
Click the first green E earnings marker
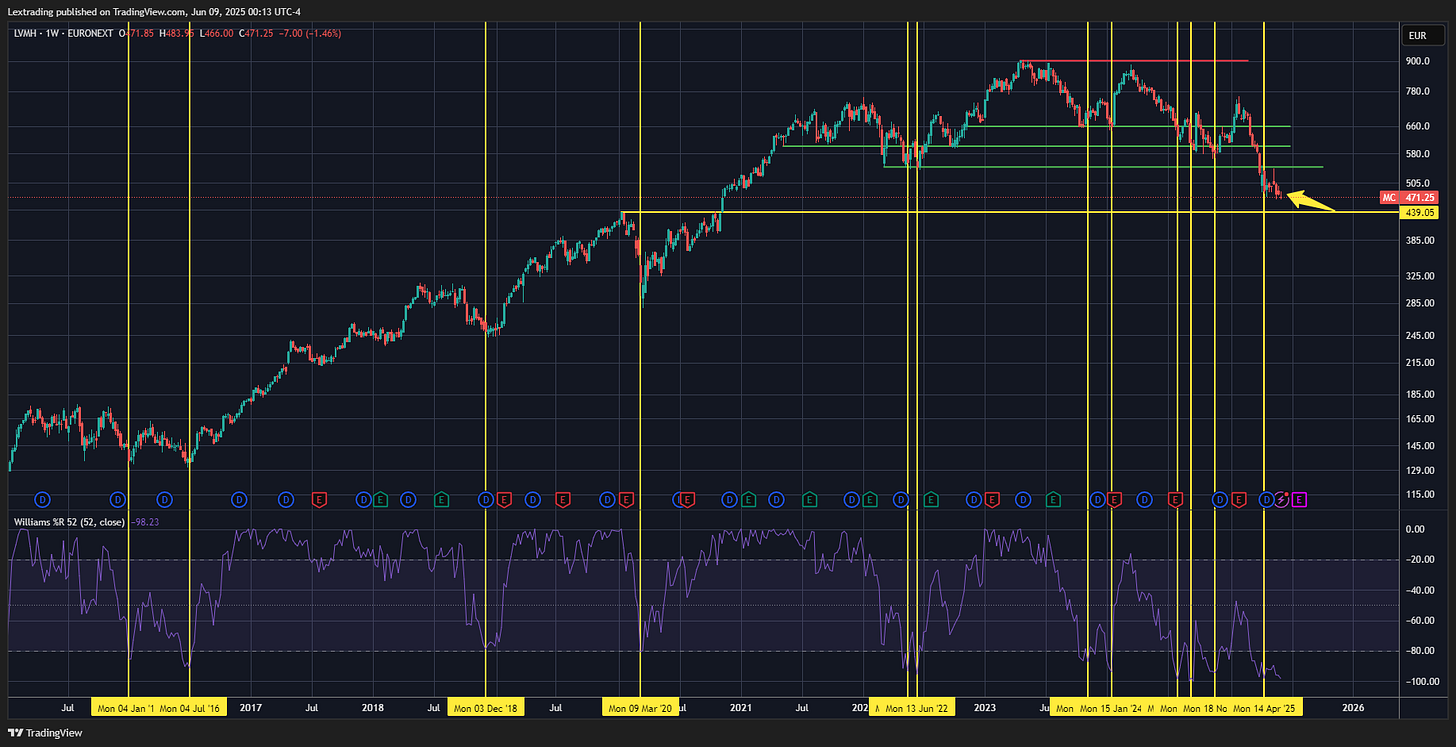[x=380, y=498]
